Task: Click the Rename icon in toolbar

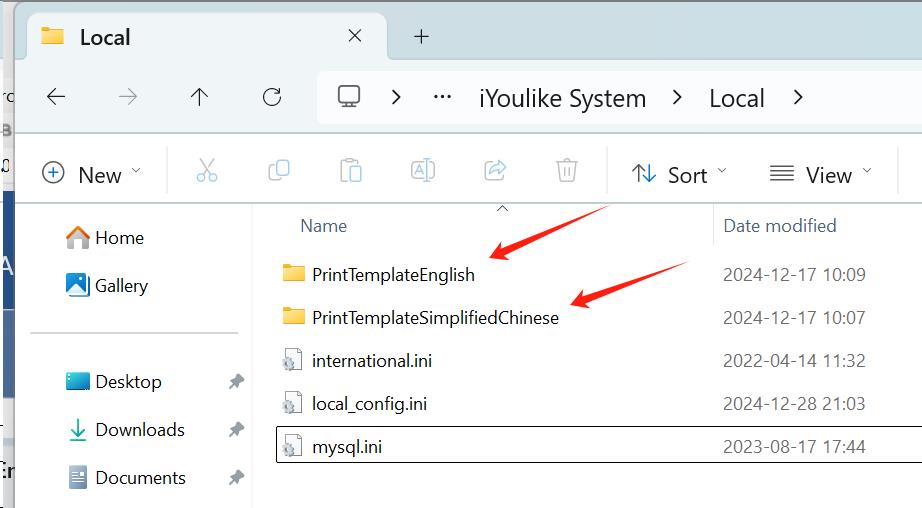Action: [x=423, y=172]
